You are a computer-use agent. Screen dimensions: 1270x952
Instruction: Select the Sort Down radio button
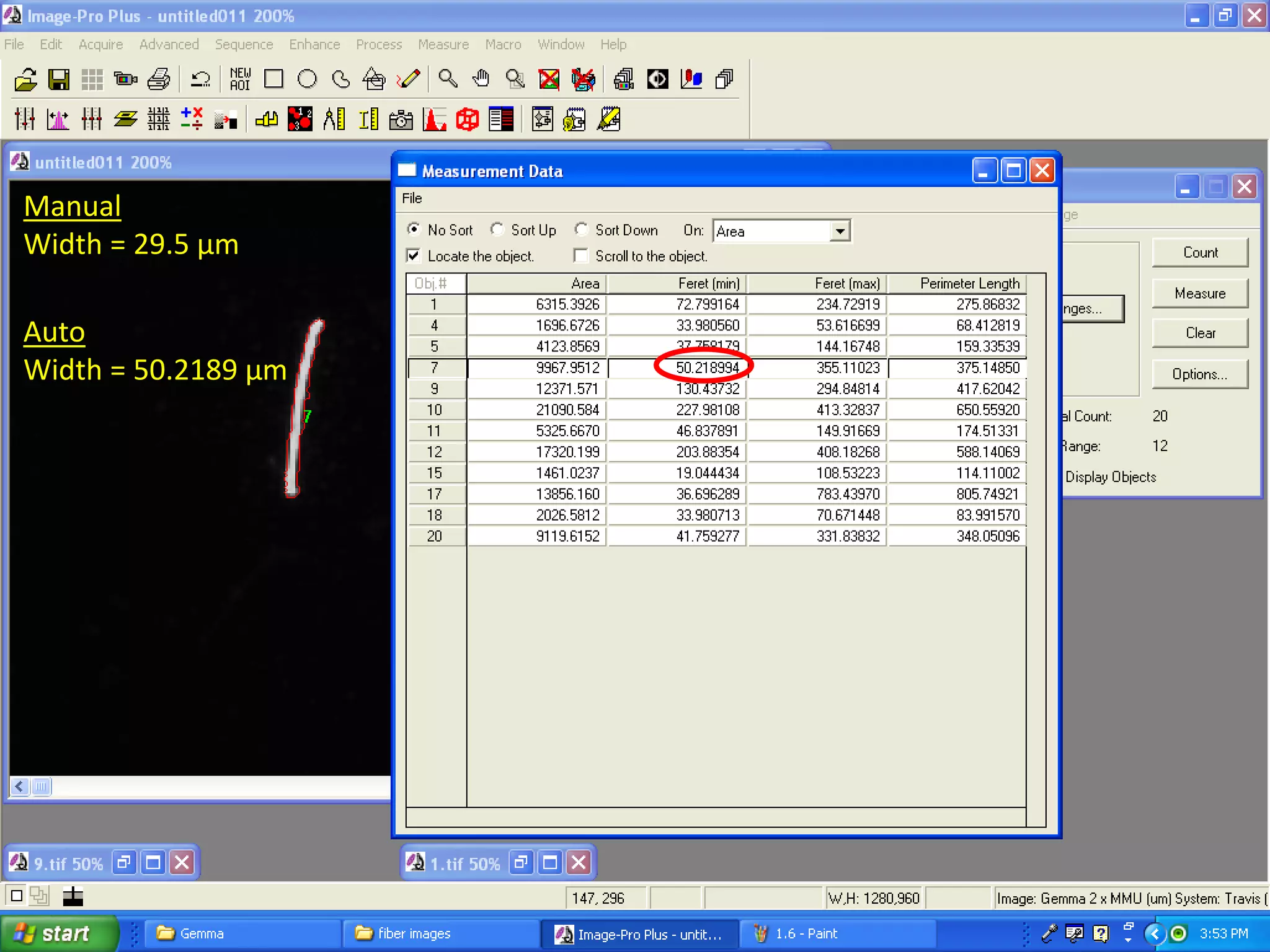581,230
